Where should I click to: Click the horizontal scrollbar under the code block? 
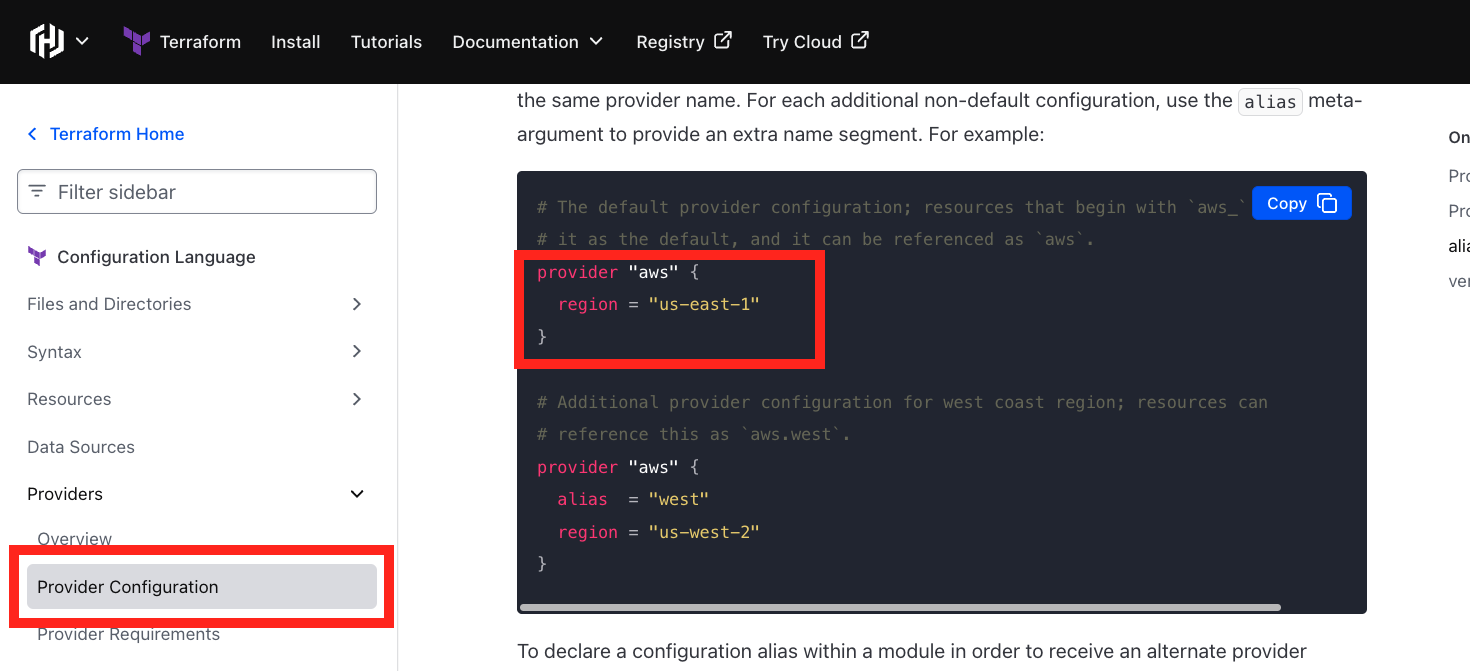click(x=901, y=607)
